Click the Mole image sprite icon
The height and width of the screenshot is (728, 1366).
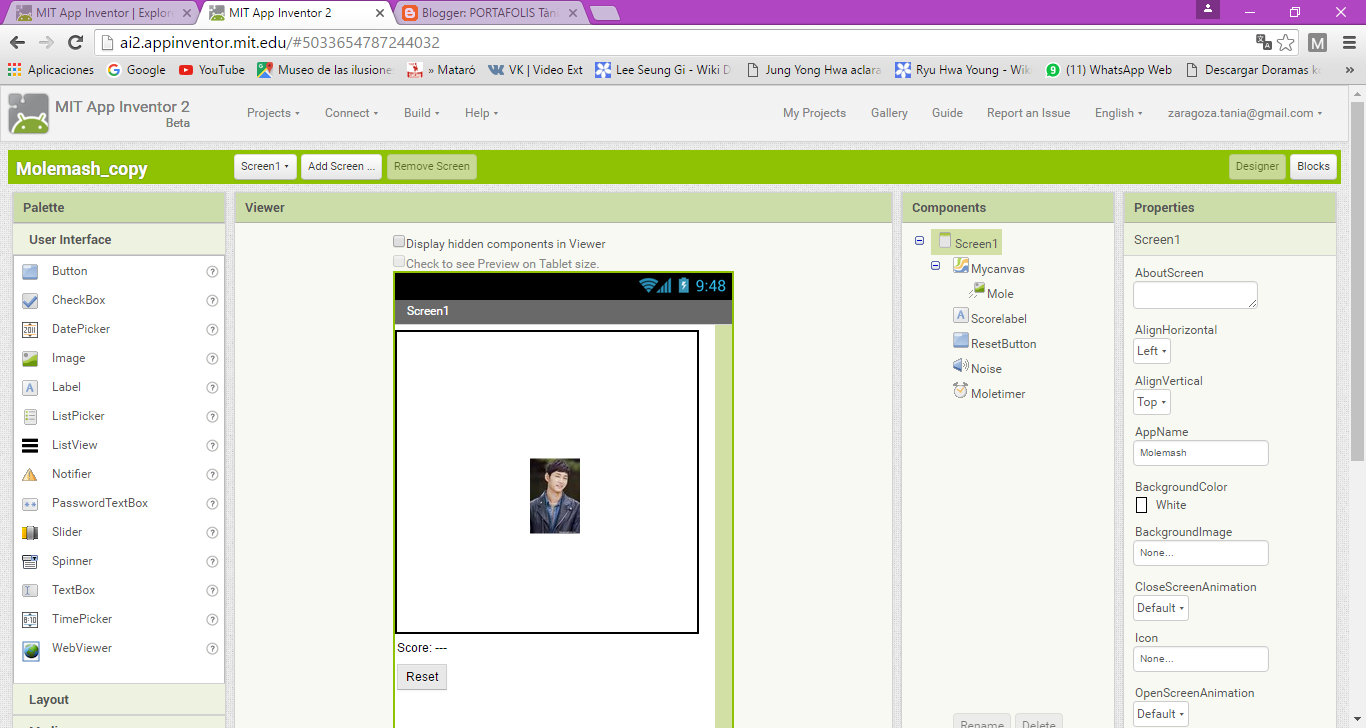click(x=977, y=292)
